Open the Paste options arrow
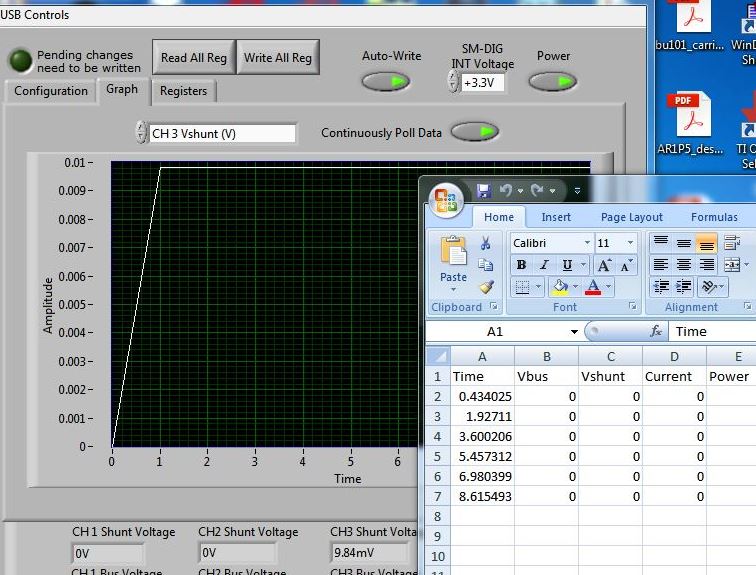Image resolution: width=756 pixels, height=575 pixels. click(x=453, y=290)
